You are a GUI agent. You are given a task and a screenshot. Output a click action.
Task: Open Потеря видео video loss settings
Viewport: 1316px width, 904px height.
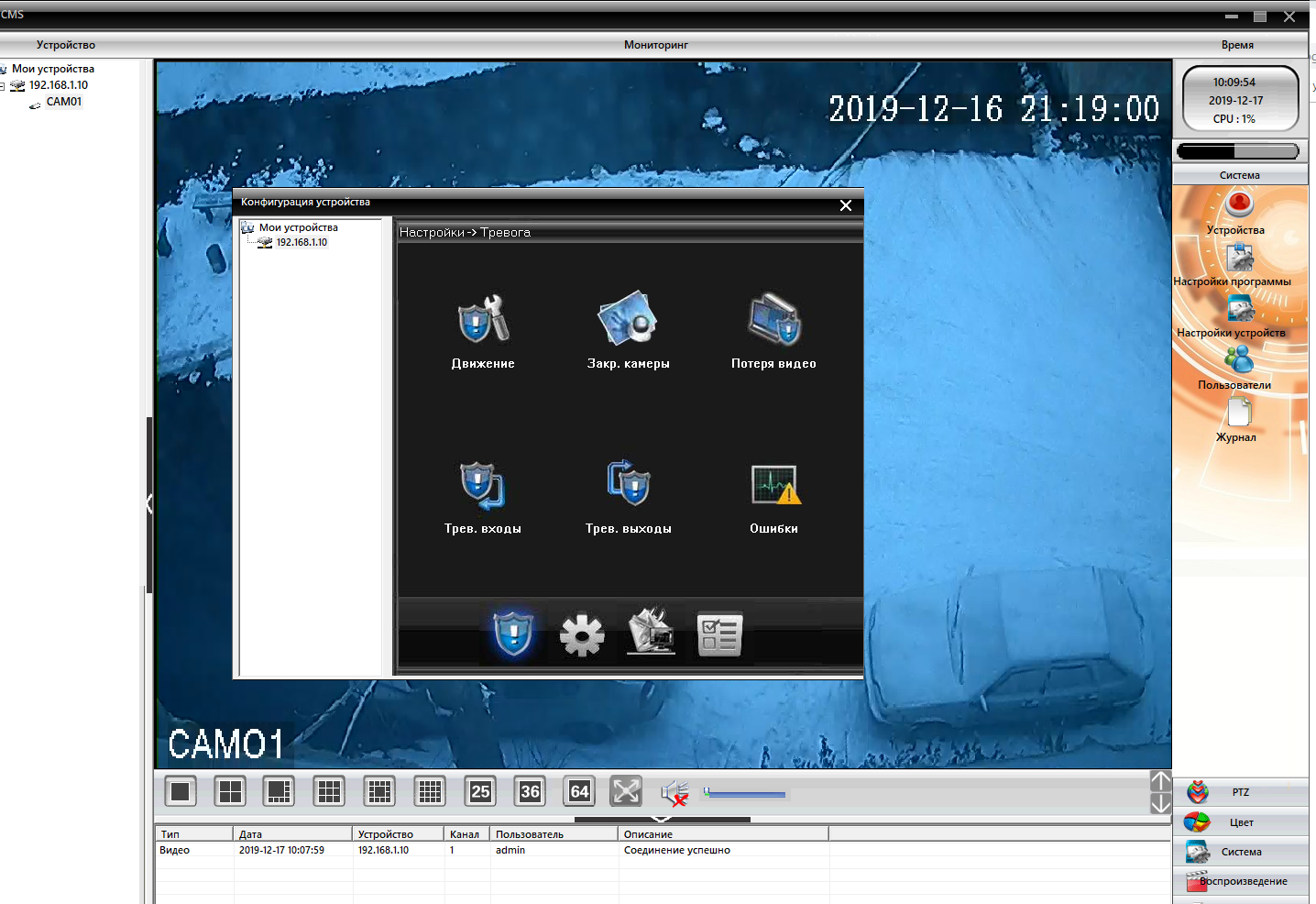coord(773,320)
